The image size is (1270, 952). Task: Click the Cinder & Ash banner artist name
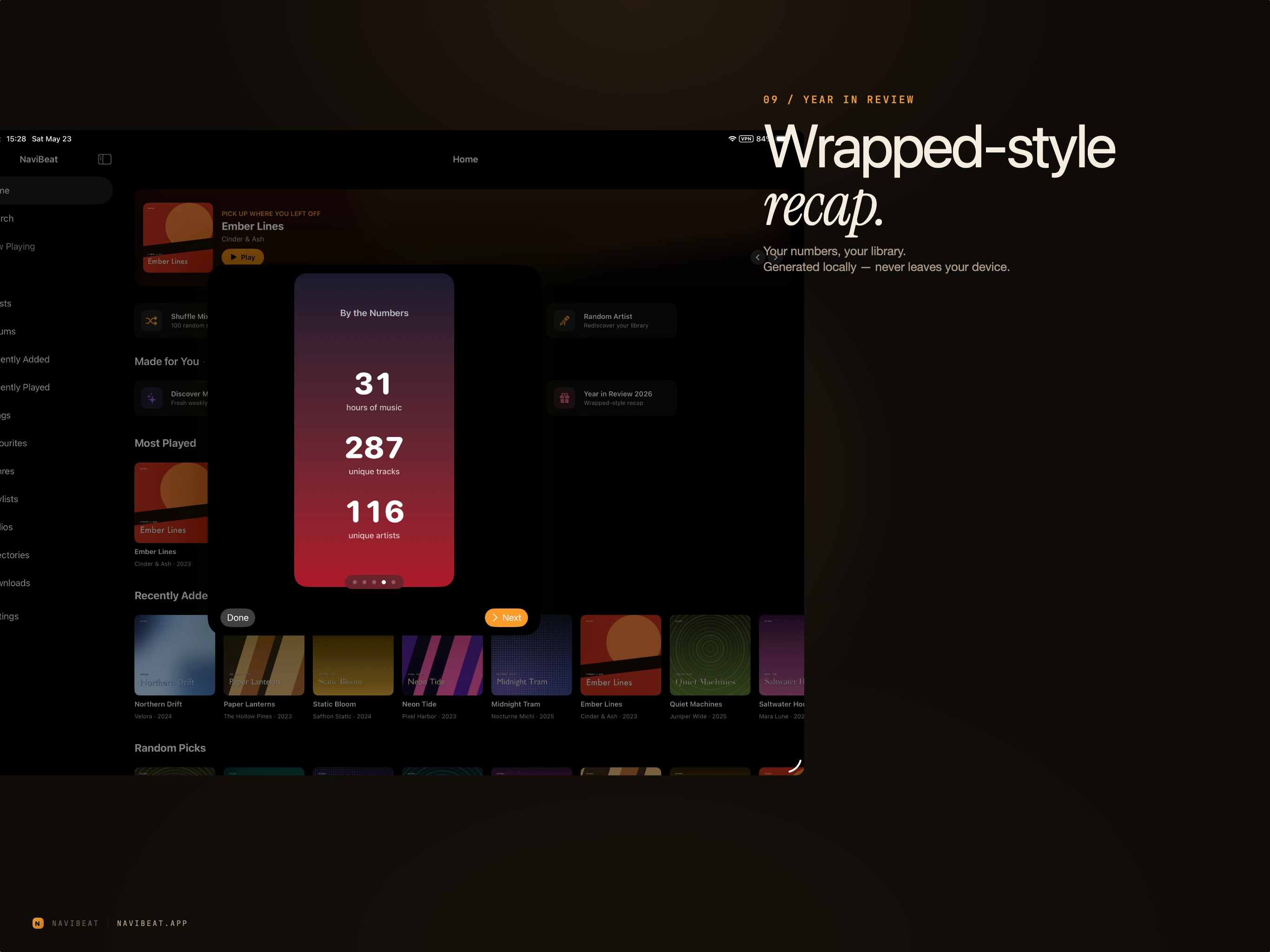coord(243,239)
